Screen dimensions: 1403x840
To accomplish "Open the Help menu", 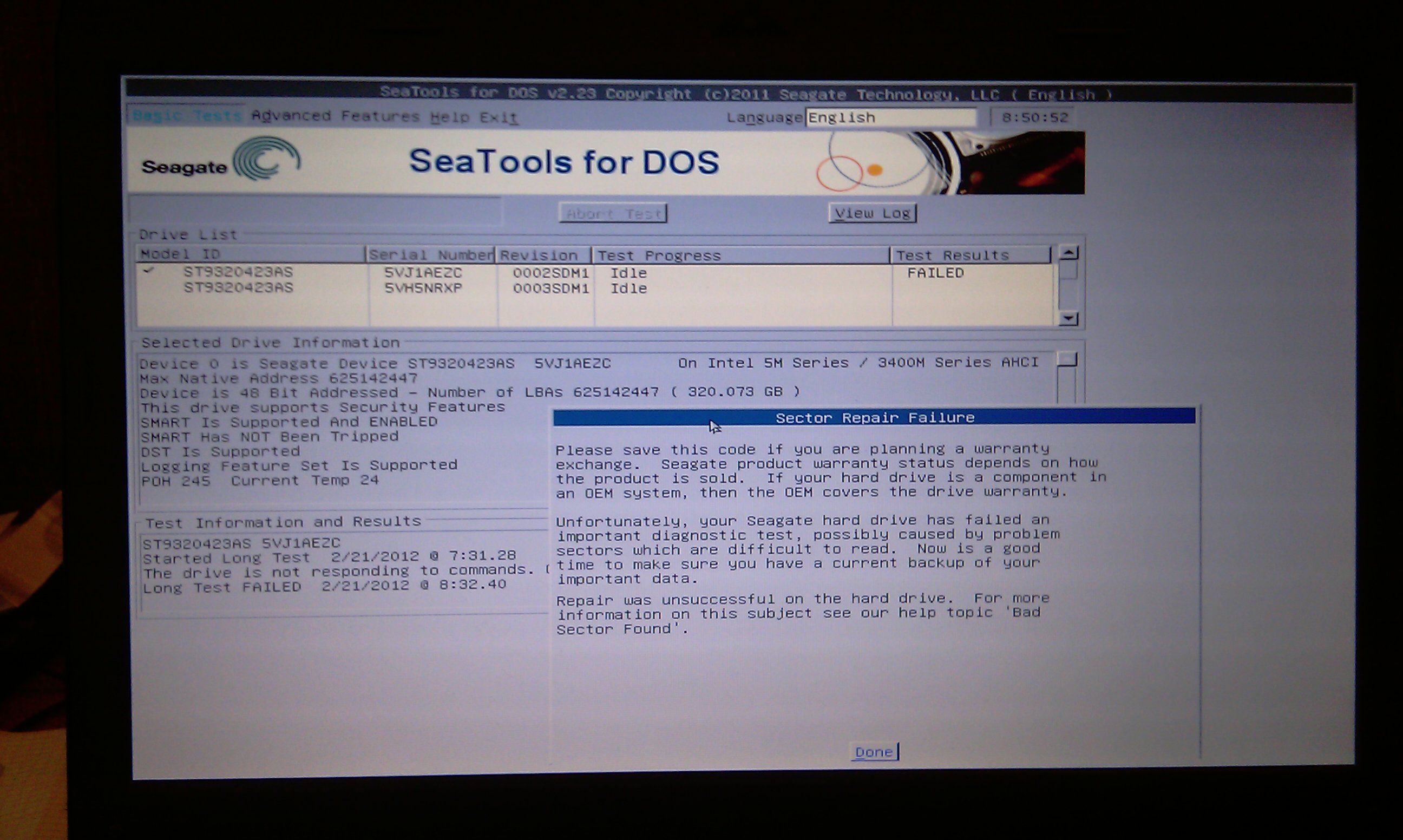I will coord(449,117).
